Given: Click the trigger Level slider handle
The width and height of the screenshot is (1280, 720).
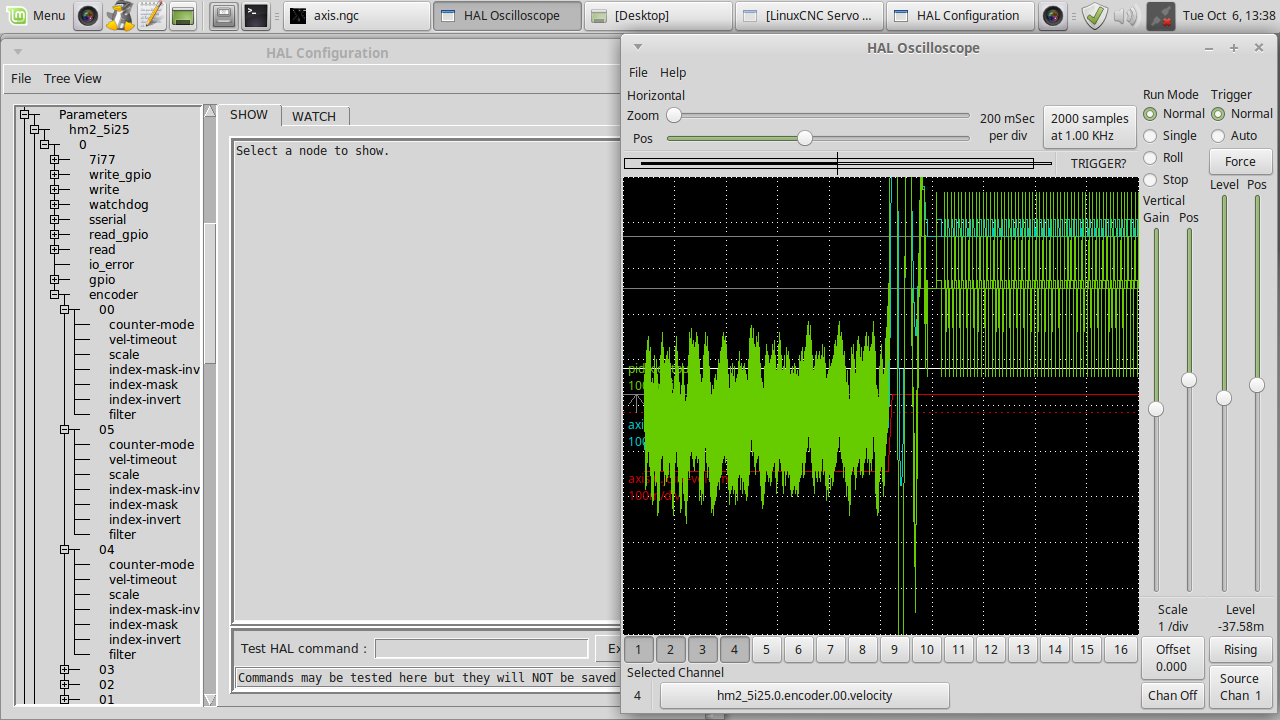Looking at the screenshot, I should [x=1223, y=398].
